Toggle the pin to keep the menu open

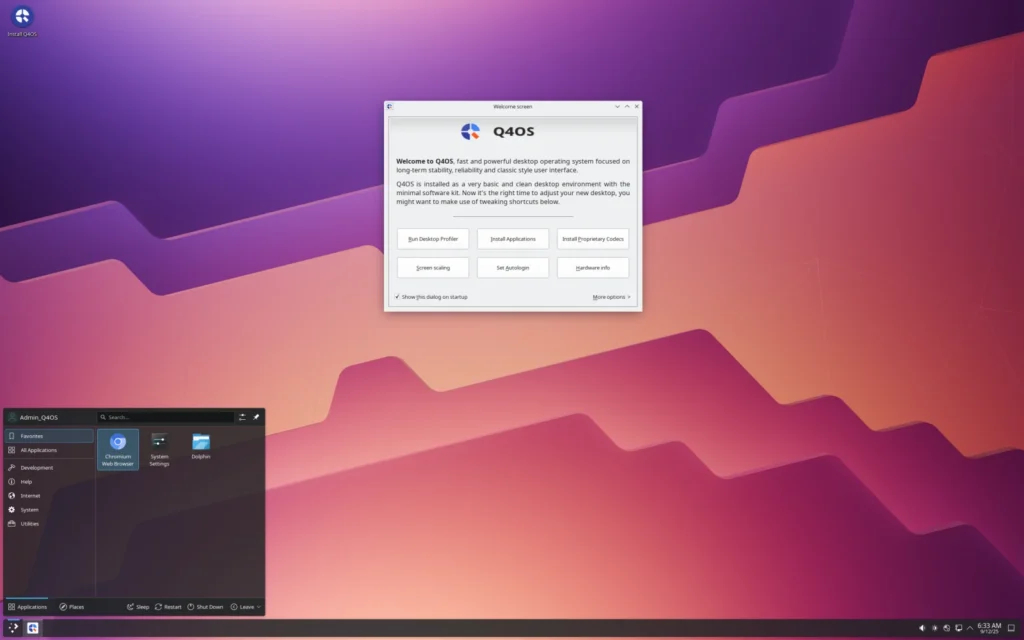tap(257, 417)
